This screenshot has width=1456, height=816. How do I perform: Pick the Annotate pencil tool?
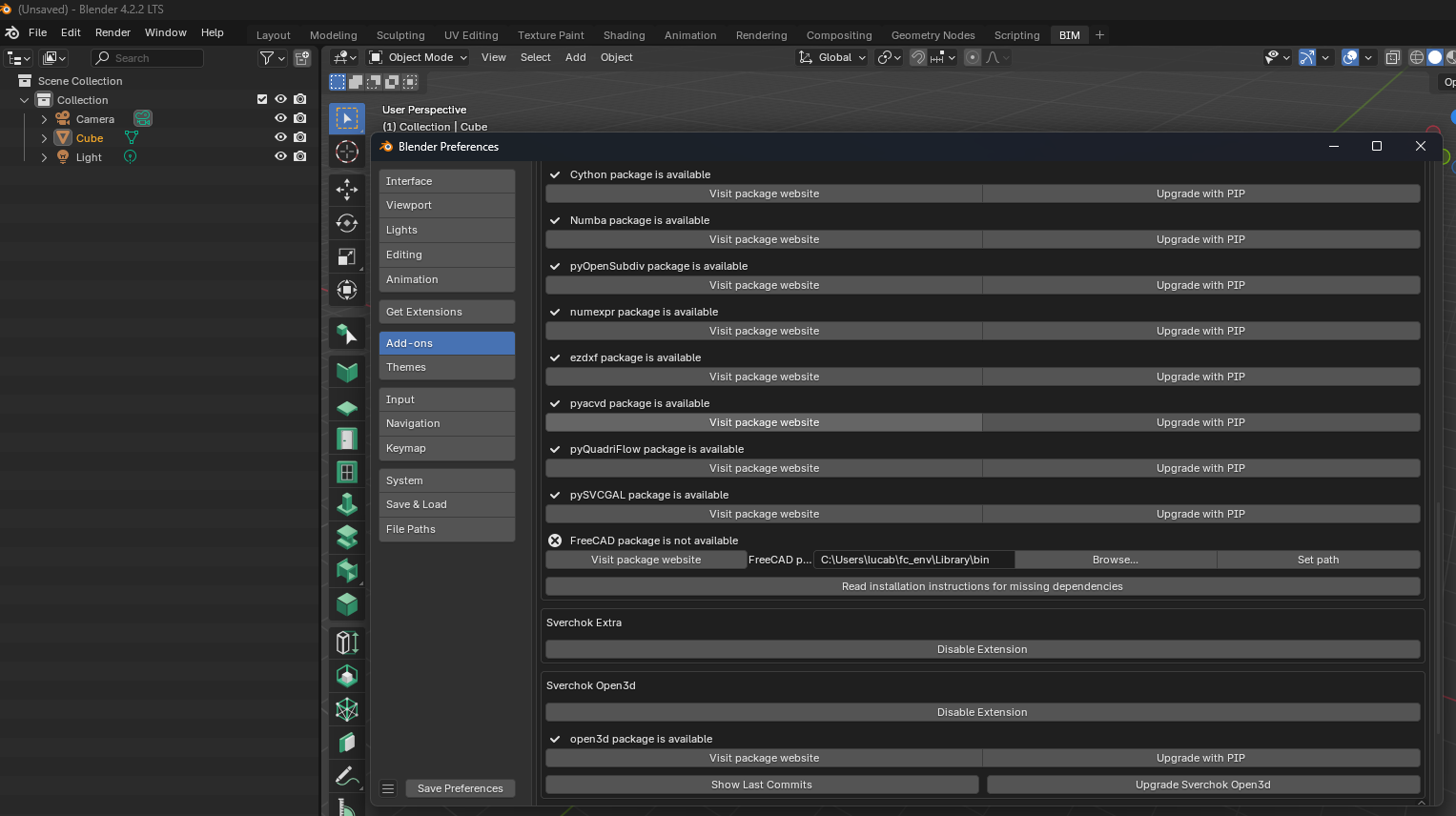[347, 776]
